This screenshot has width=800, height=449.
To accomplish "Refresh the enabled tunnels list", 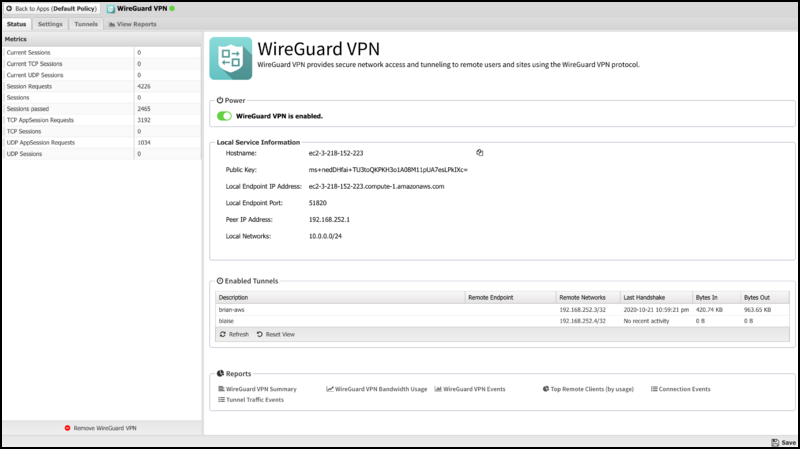I will tap(234, 334).
